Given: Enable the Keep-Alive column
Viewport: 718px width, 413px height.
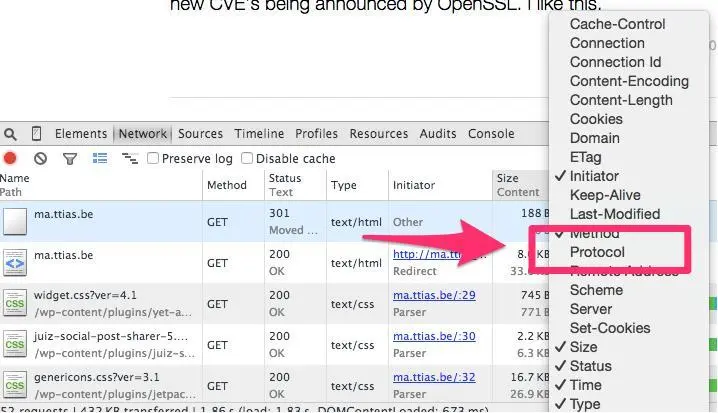Looking at the screenshot, I should pos(605,195).
